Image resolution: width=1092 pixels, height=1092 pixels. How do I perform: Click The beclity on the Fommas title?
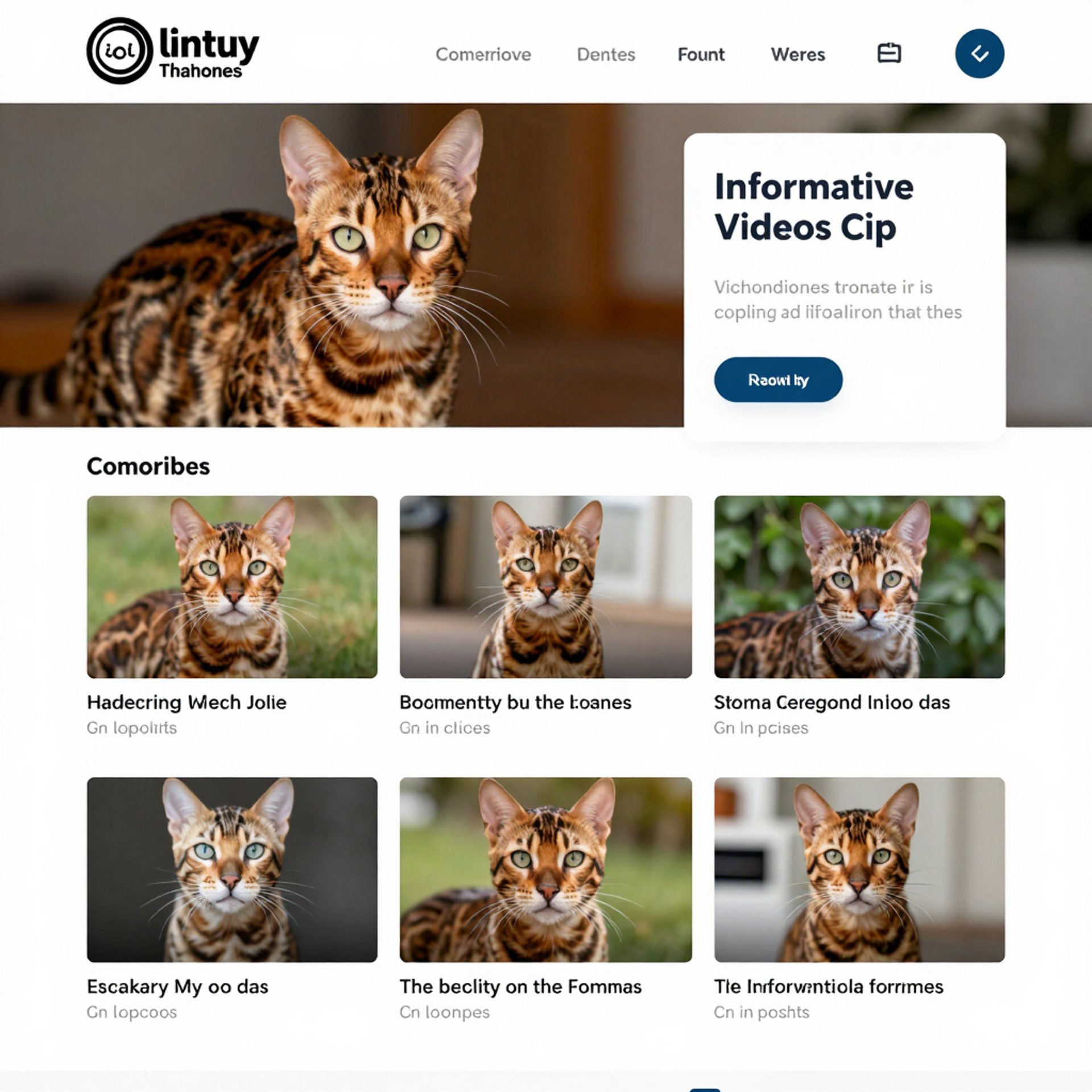tap(520, 987)
